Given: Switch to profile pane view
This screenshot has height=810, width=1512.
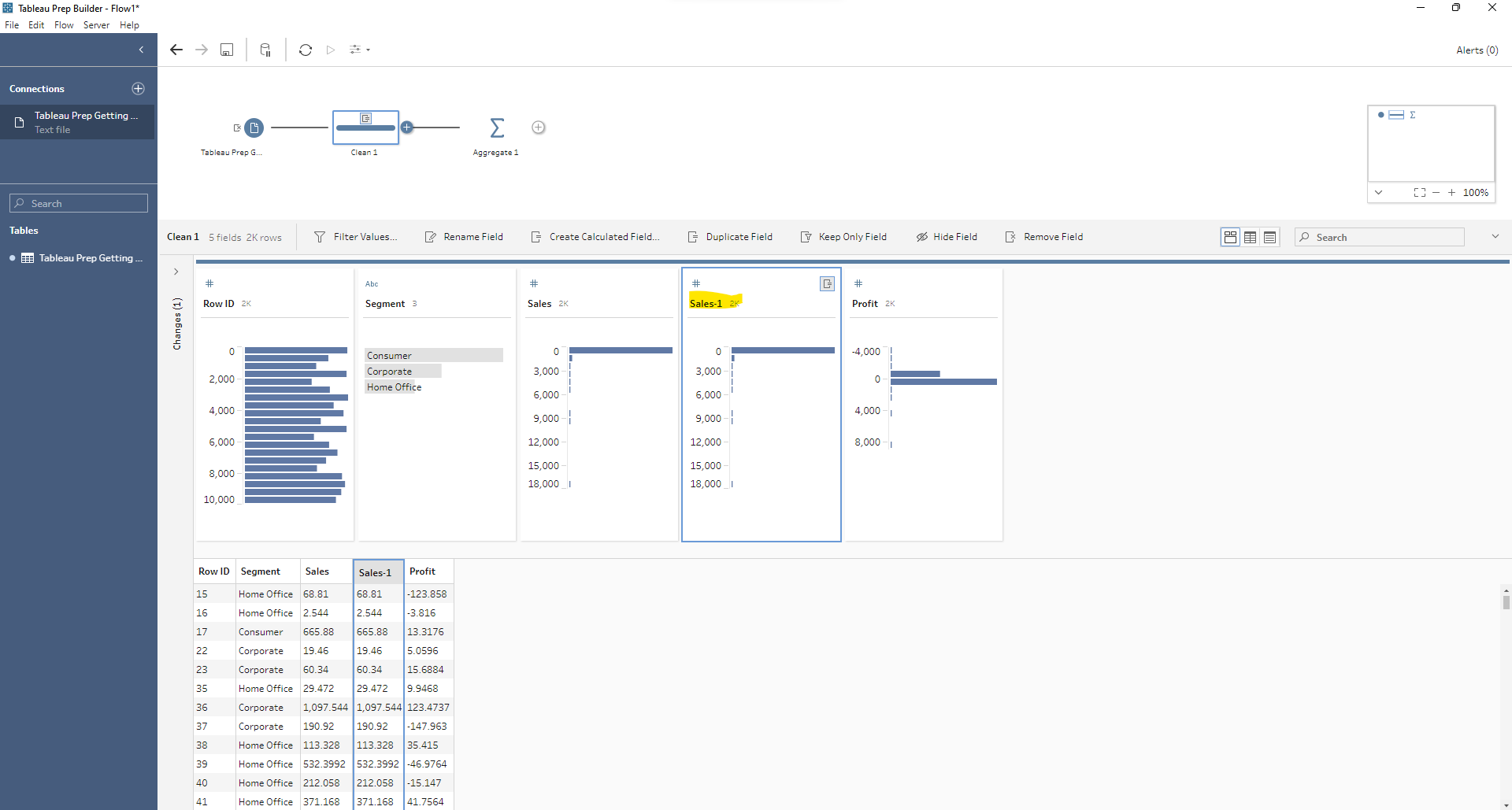Looking at the screenshot, I should coord(1230,237).
